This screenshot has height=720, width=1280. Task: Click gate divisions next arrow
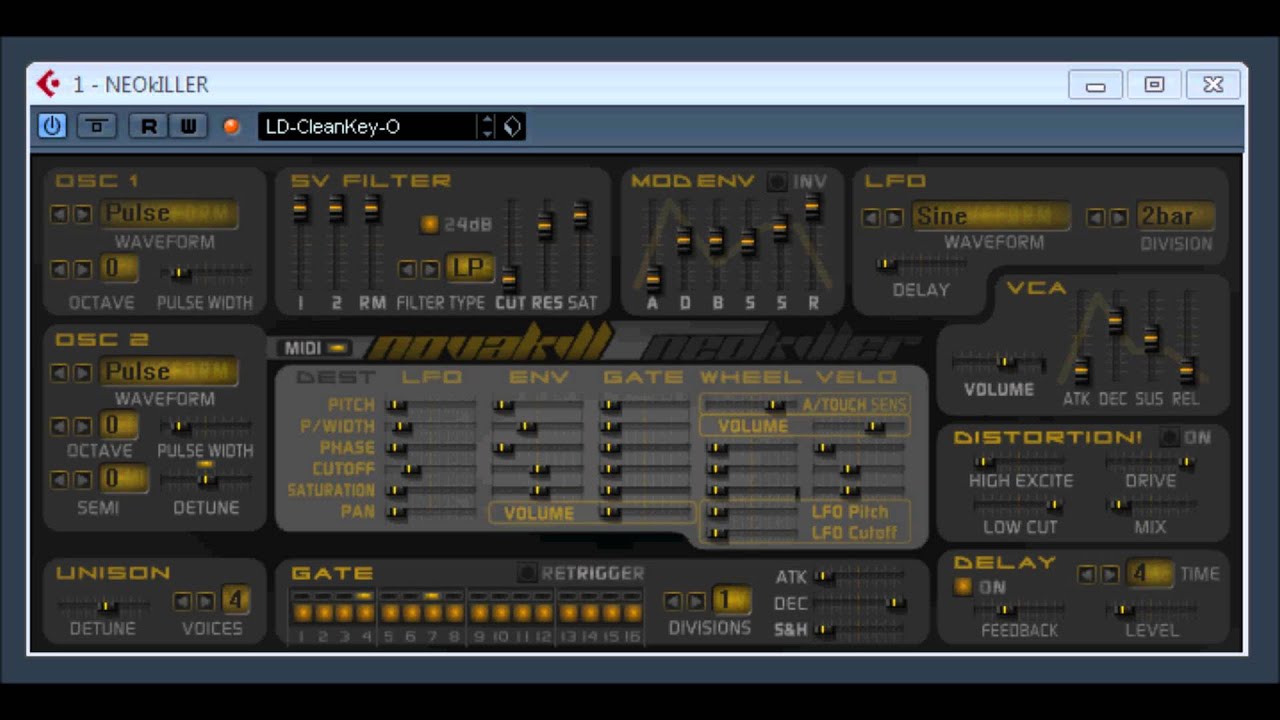tap(696, 601)
